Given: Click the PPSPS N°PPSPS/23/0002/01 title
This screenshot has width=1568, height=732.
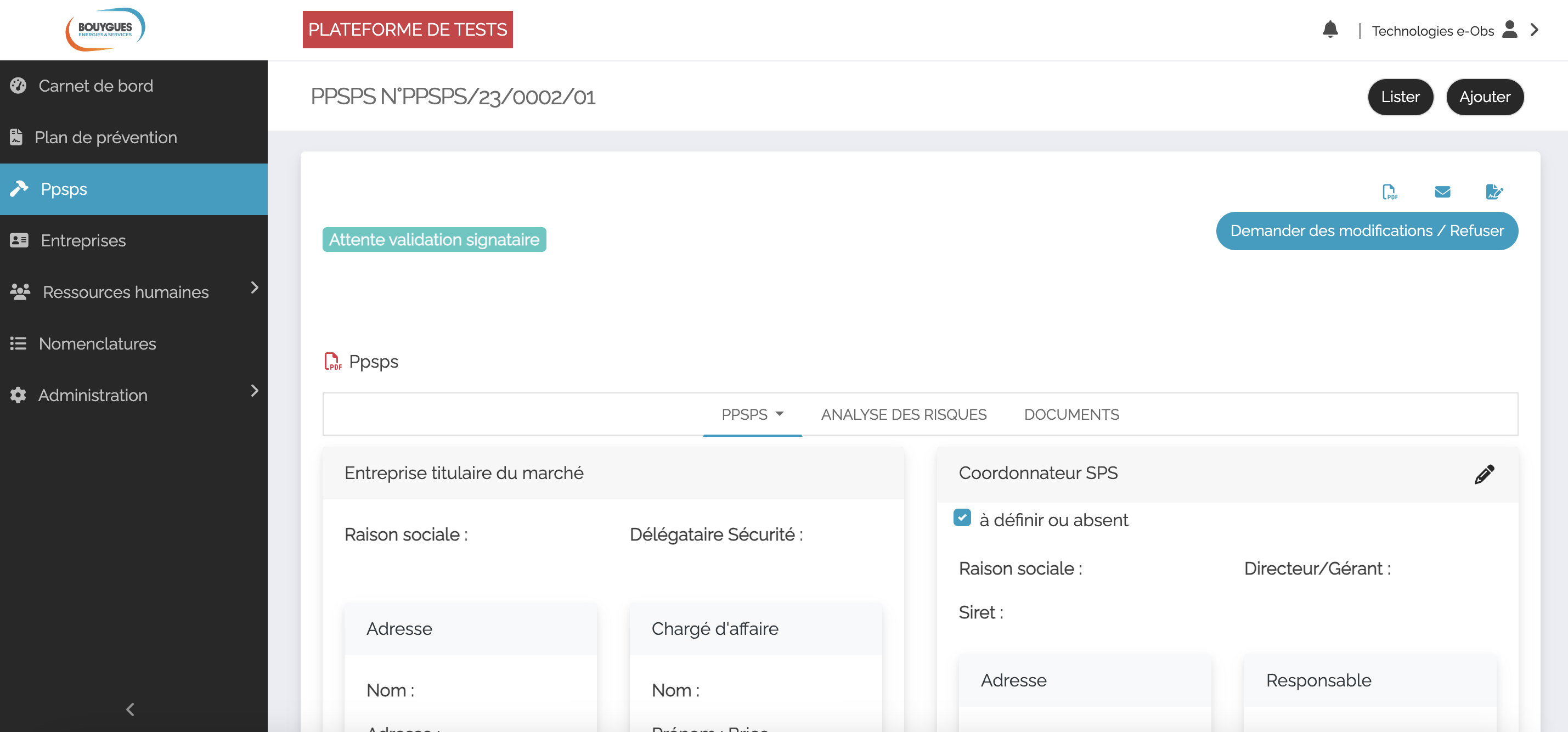Looking at the screenshot, I should (x=453, y=97).
